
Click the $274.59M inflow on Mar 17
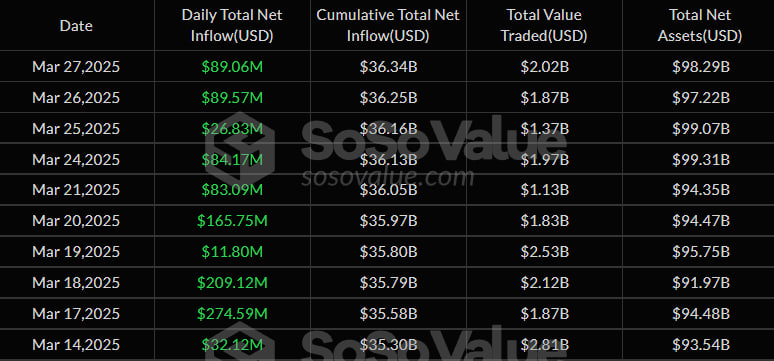coord(232,314)
